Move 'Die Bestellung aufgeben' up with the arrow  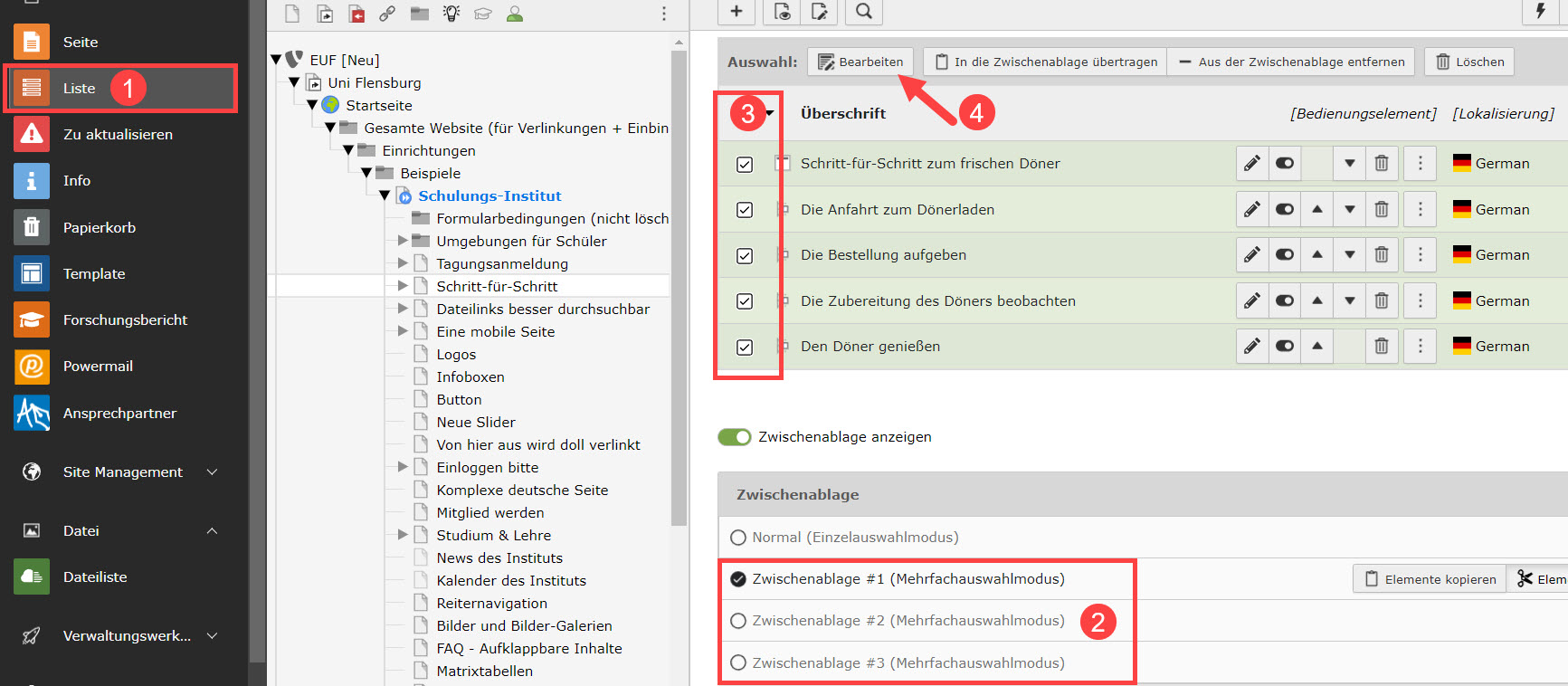[1316, 255]
